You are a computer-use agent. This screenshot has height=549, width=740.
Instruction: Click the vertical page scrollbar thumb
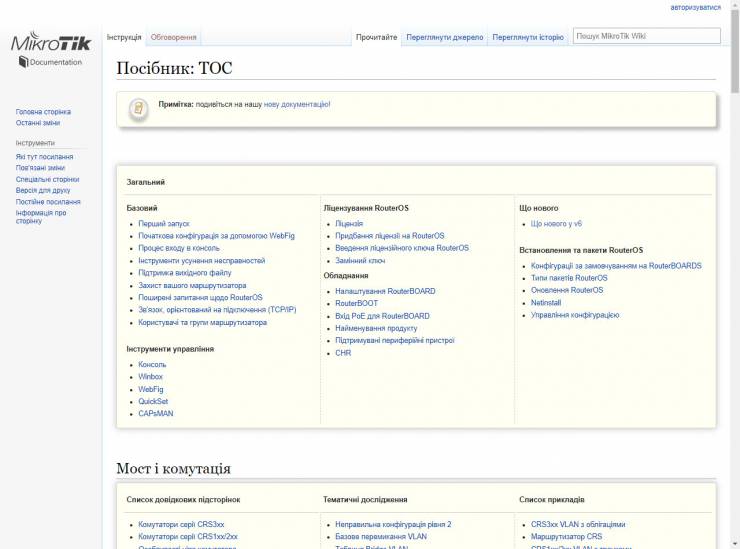pyautogui.click(x=735, y=51)
